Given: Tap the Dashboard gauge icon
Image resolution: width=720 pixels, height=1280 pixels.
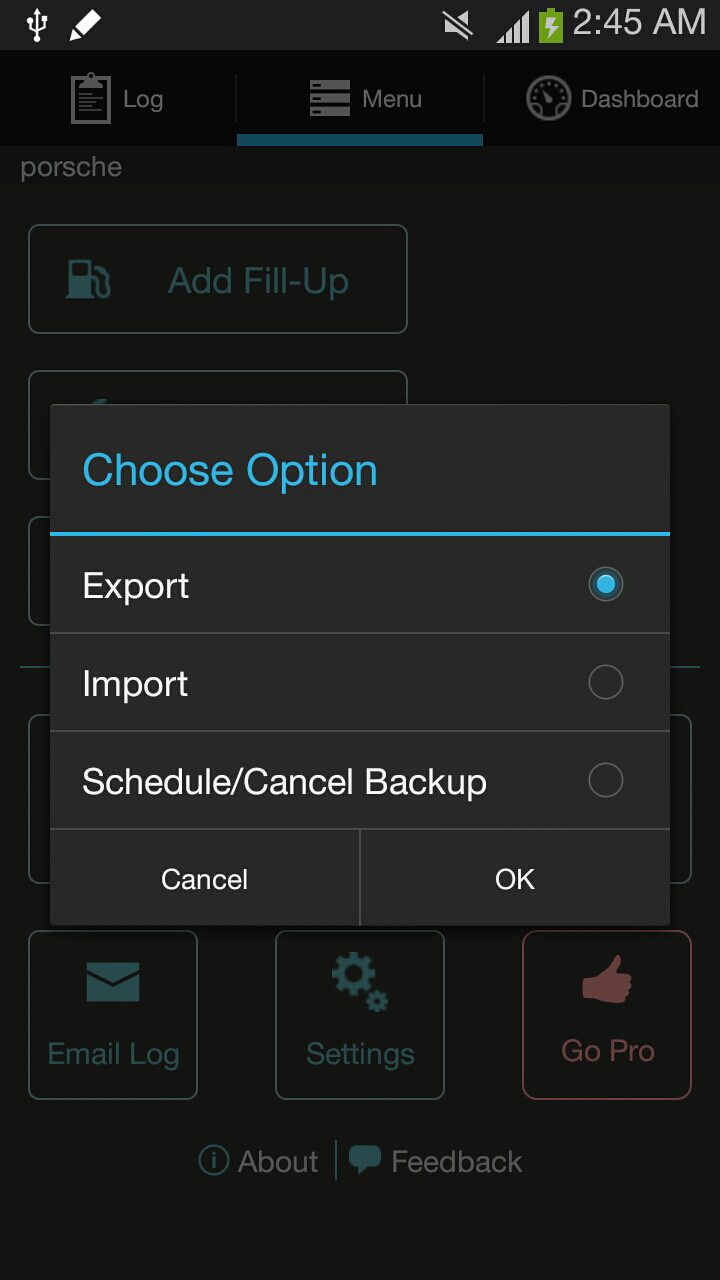Looking at the screenshot, I should click(548, 98).
